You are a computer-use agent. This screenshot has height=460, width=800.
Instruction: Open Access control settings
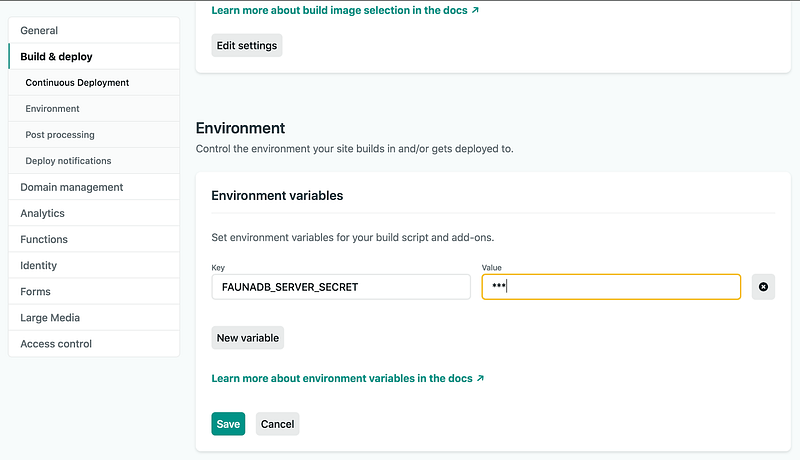(56, 343)
